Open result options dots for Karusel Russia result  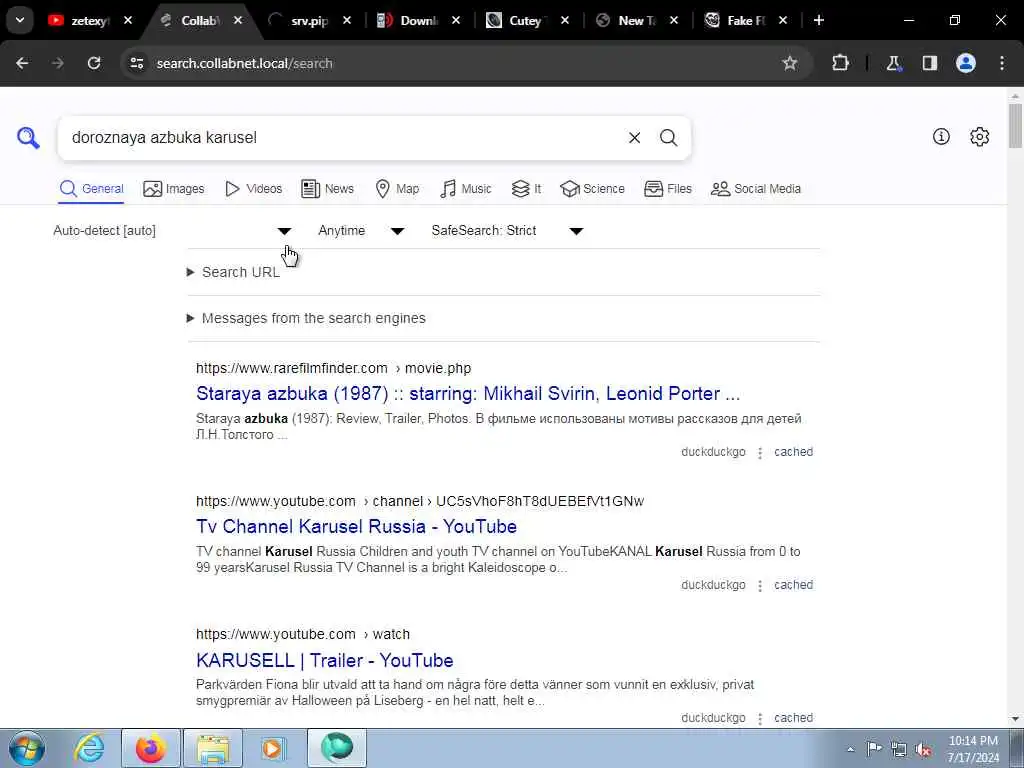point(760,586)
